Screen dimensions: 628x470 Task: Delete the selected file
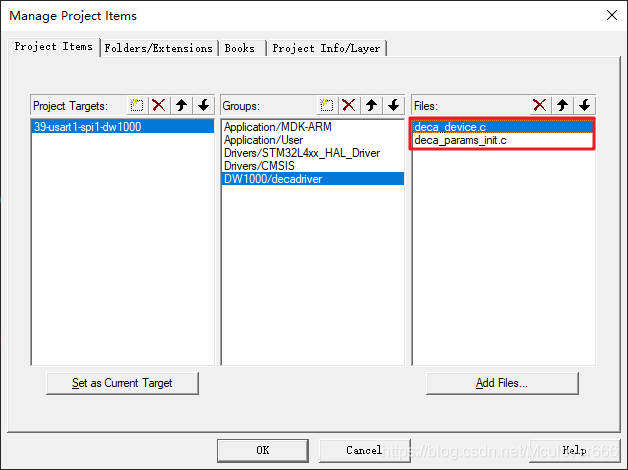click(540, 106)
